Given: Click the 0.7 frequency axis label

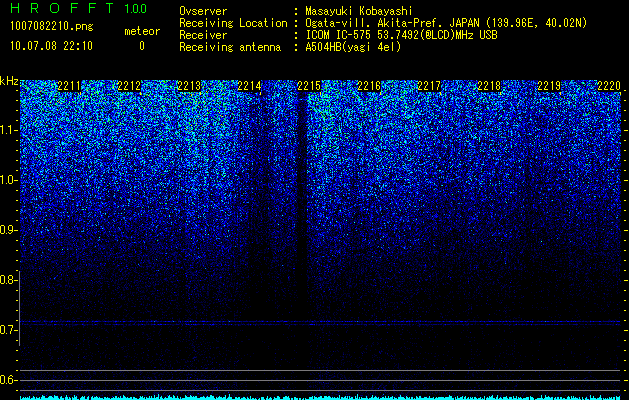Looking at the screenshot, I should pos(8,330).
